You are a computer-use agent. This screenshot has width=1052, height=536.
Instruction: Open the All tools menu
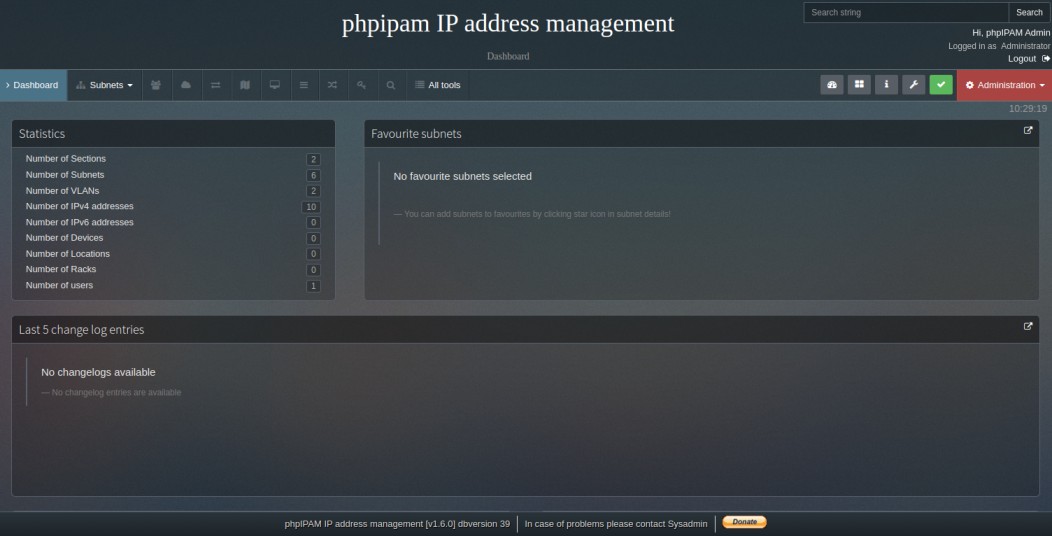coord(438,85)
